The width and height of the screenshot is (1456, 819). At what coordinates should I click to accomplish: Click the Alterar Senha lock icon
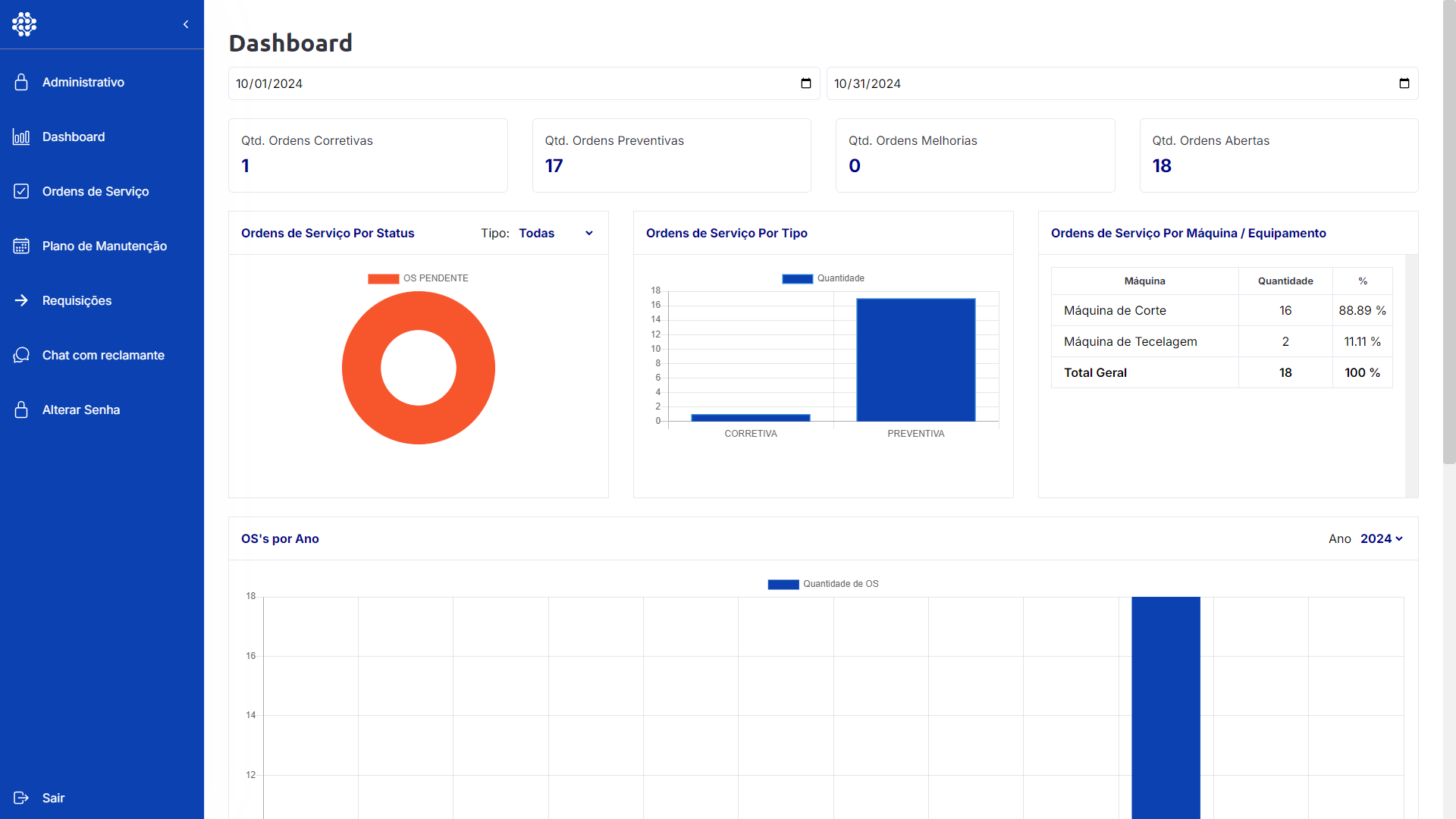[x=21, y=409]
